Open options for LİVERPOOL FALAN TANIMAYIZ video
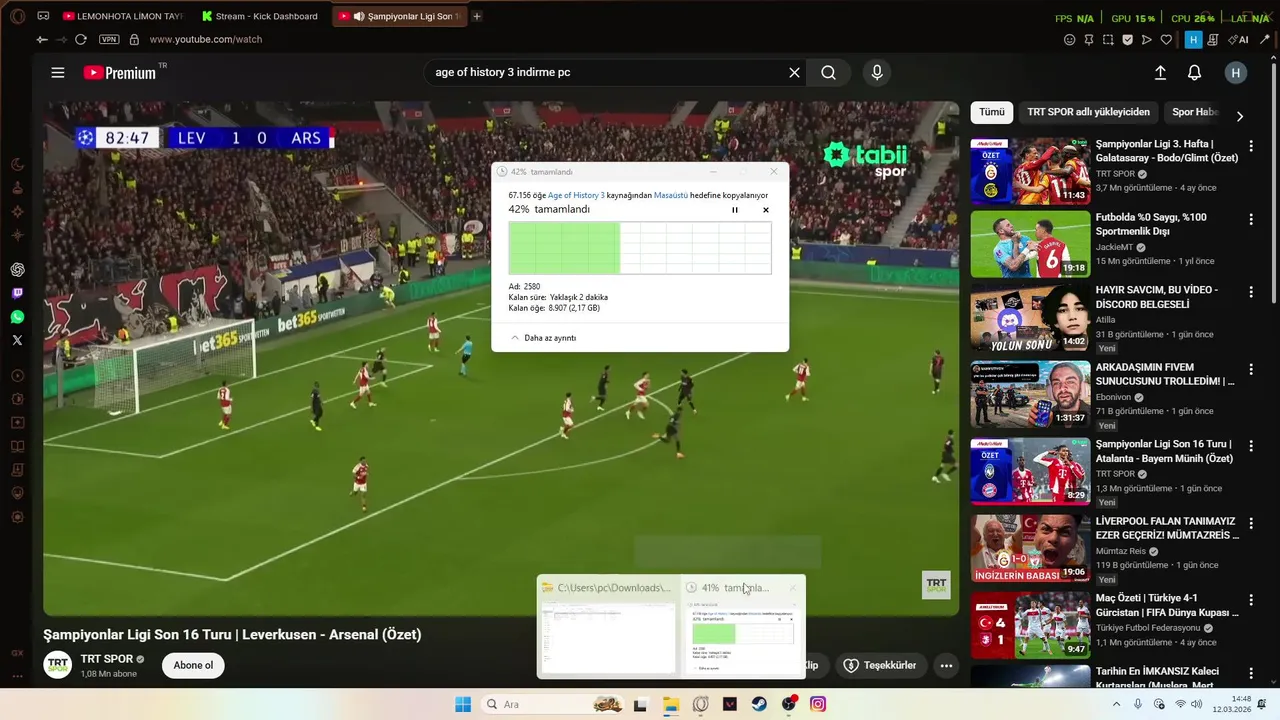The width and height of the screenshot is (1280, 720). 1250,523
